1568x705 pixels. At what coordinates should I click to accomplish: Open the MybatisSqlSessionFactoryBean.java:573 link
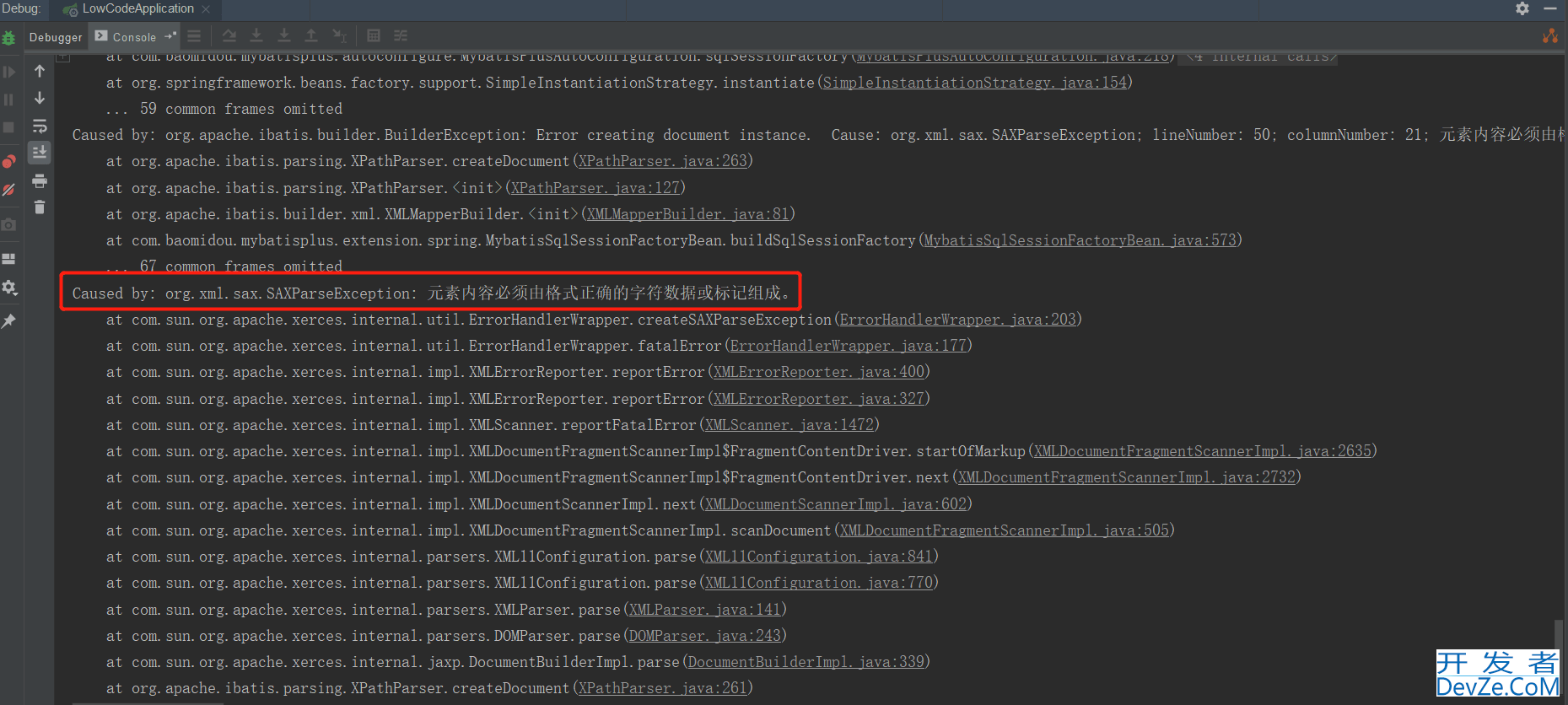click(x=1080, y=240)
